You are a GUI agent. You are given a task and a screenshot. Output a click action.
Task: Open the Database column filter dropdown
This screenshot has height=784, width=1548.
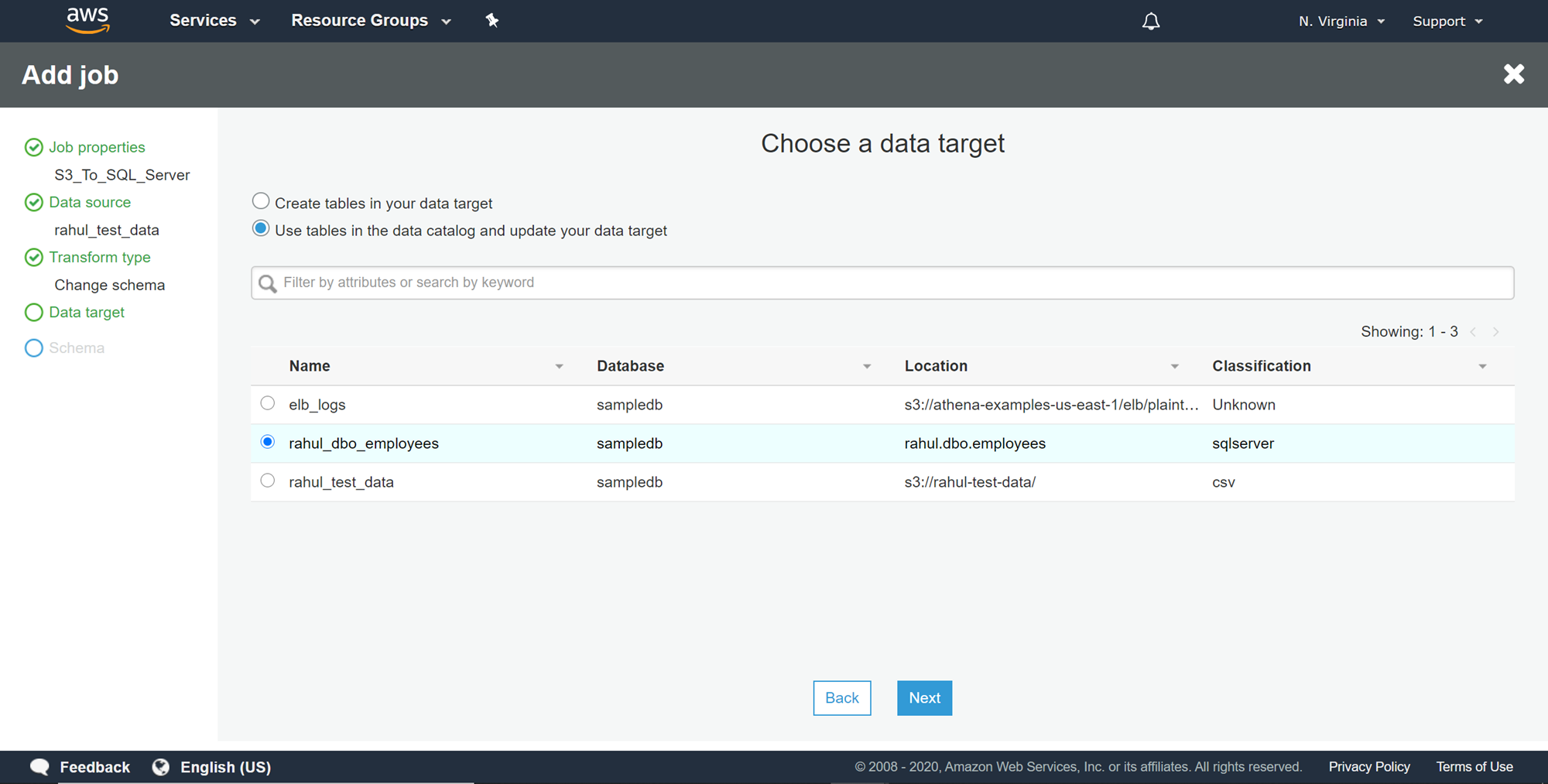(867, 367)
